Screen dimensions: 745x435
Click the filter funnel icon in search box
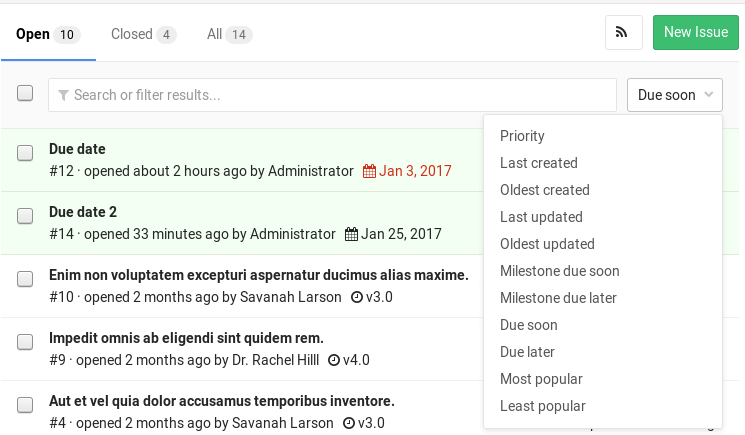point(64,95)
